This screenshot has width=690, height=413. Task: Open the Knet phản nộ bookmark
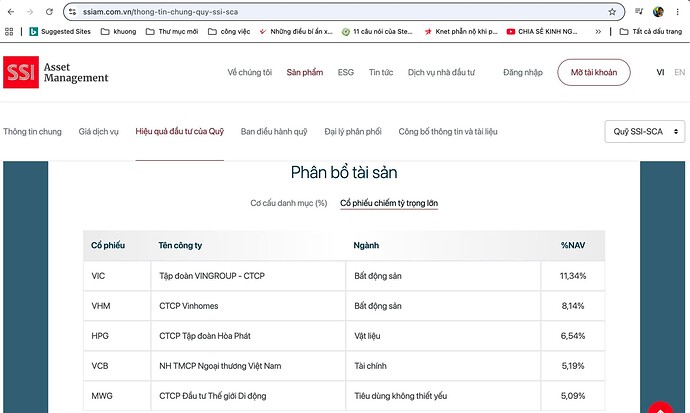(461, 32)
